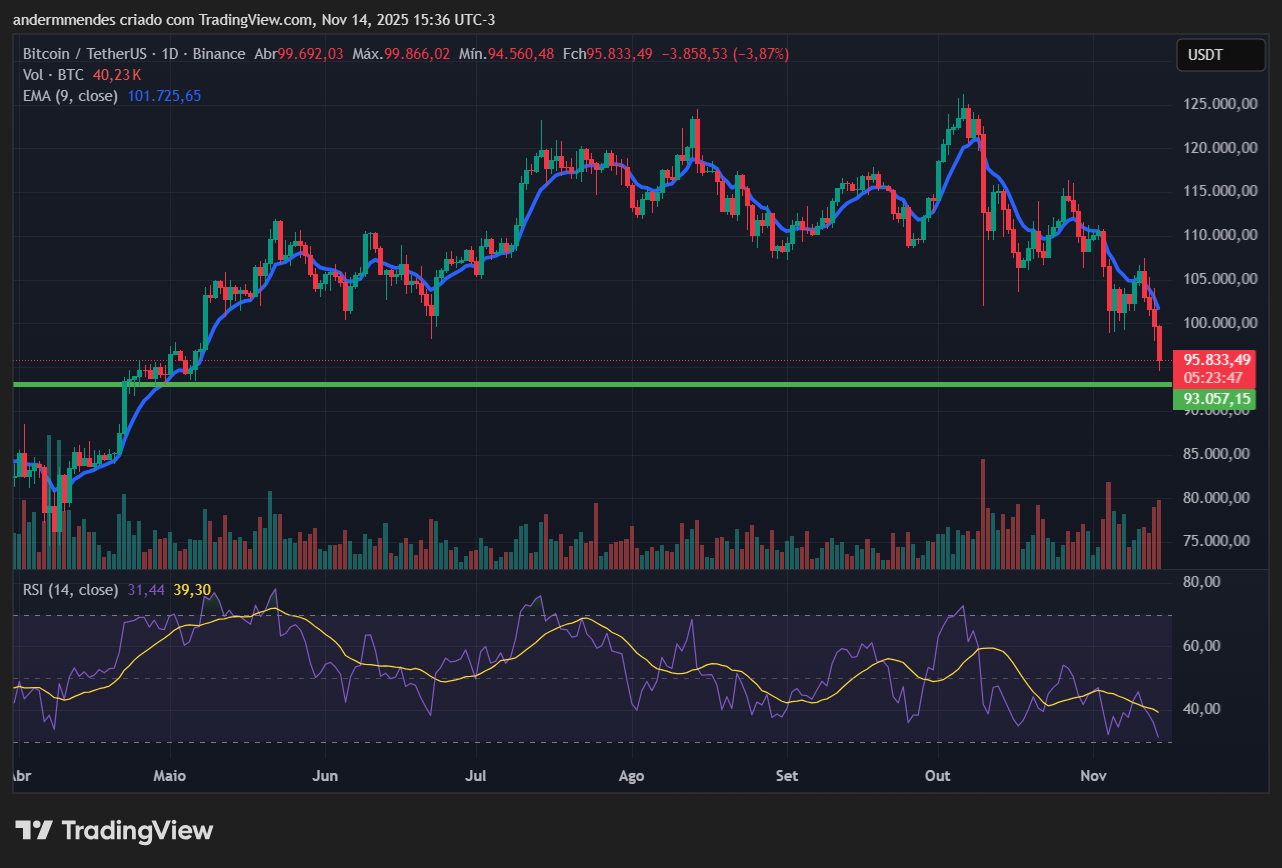Screen dimensions: 1282x868
Task: Click the Maio month label on the axis
Action: 169,775
